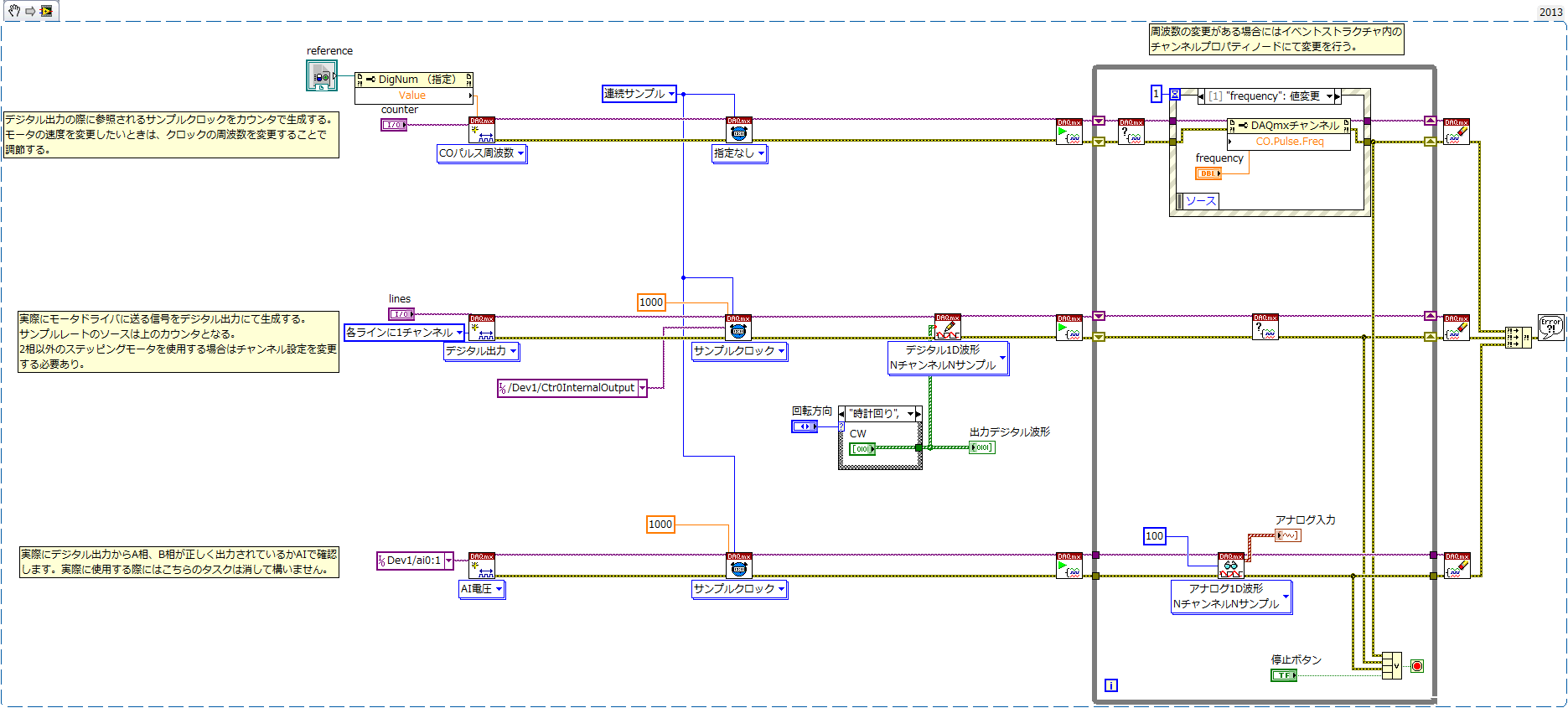1568x708 pixels.
Task: Select DAQmx Timing VI on analog row
Action: [x=738, y=566]
